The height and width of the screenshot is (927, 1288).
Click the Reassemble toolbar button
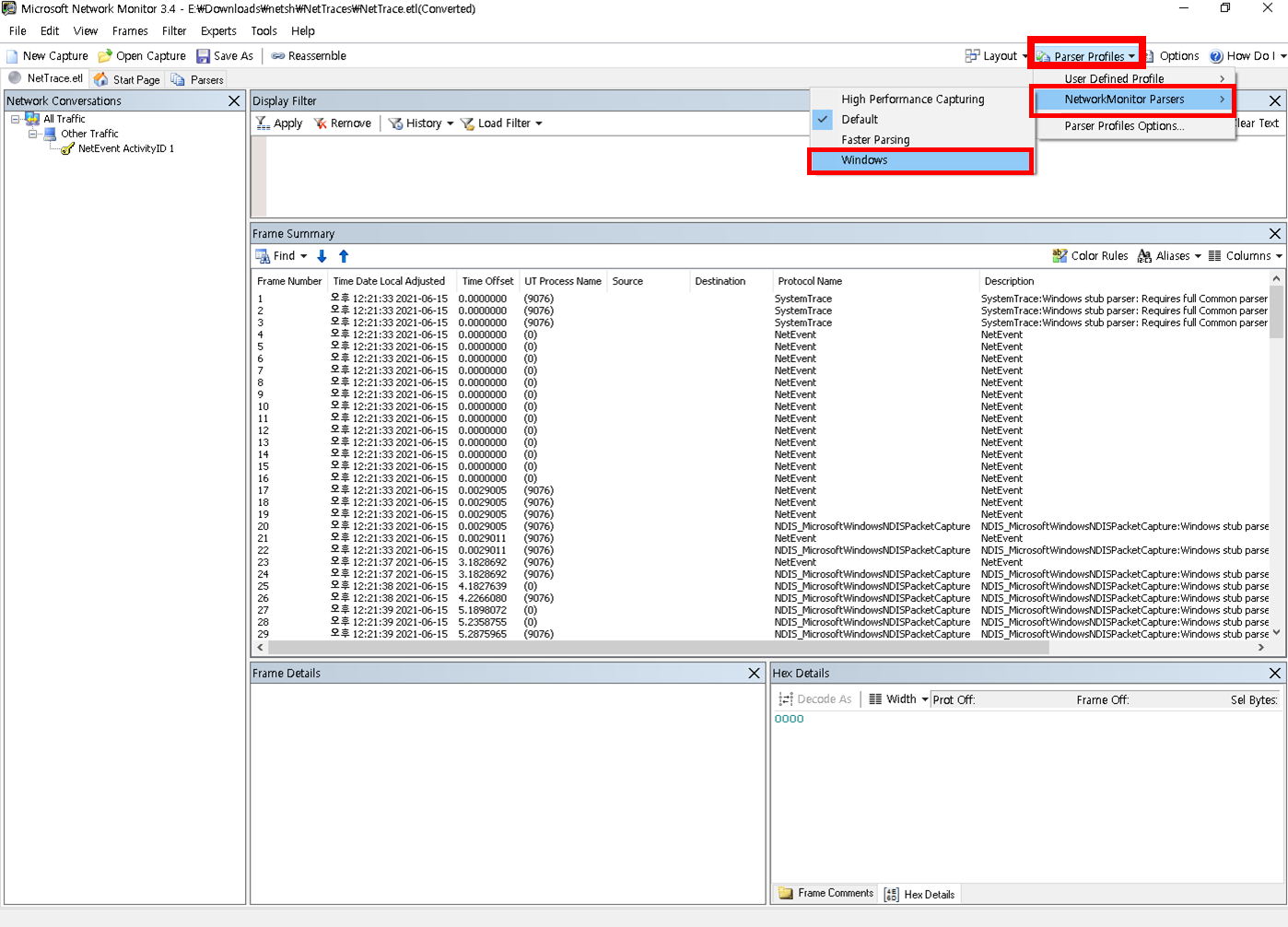point(309,56)
